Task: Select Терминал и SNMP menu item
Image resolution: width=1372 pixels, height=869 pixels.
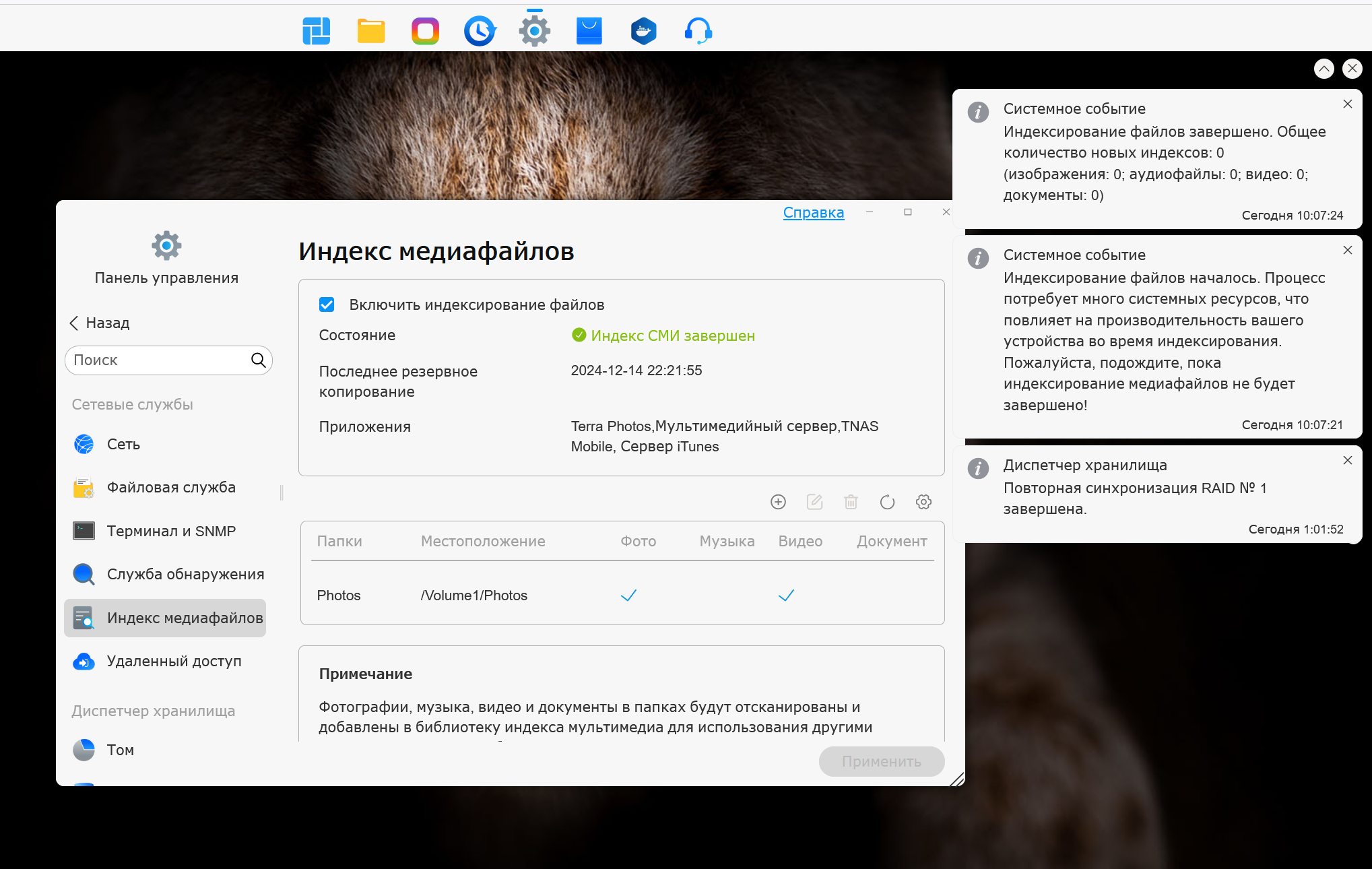Action: click(x=171, y=531)
